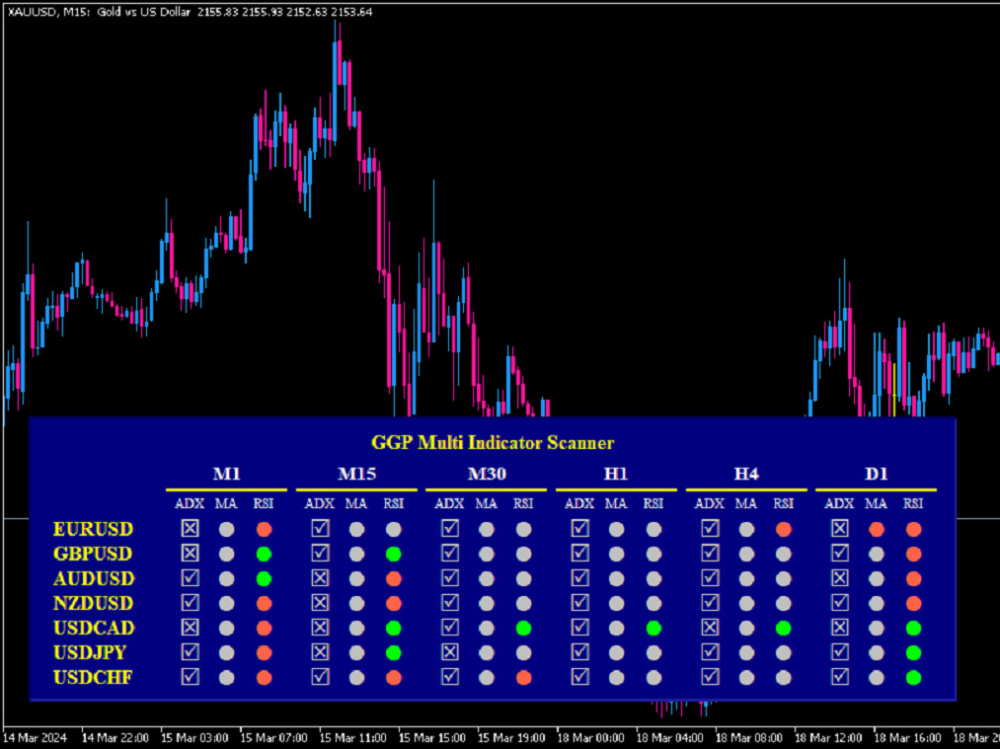Toggle GBPUSD ADX checkbox under M1

pos(190,553)
